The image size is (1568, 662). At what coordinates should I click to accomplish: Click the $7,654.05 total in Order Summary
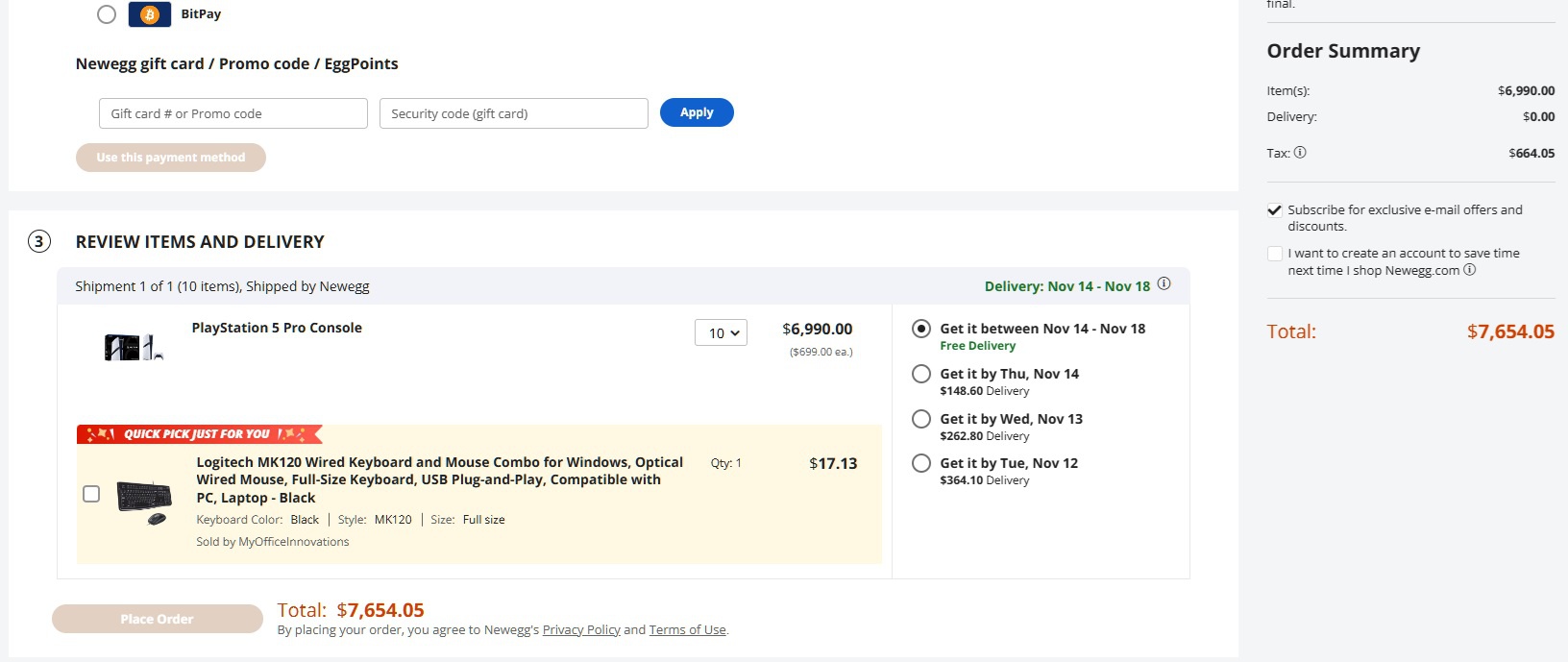(x=1510, y=331)
